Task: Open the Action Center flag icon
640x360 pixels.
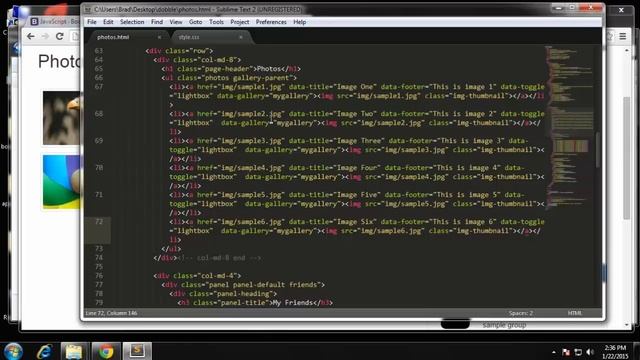Action: pyautogui.click(x=566, y=352)
